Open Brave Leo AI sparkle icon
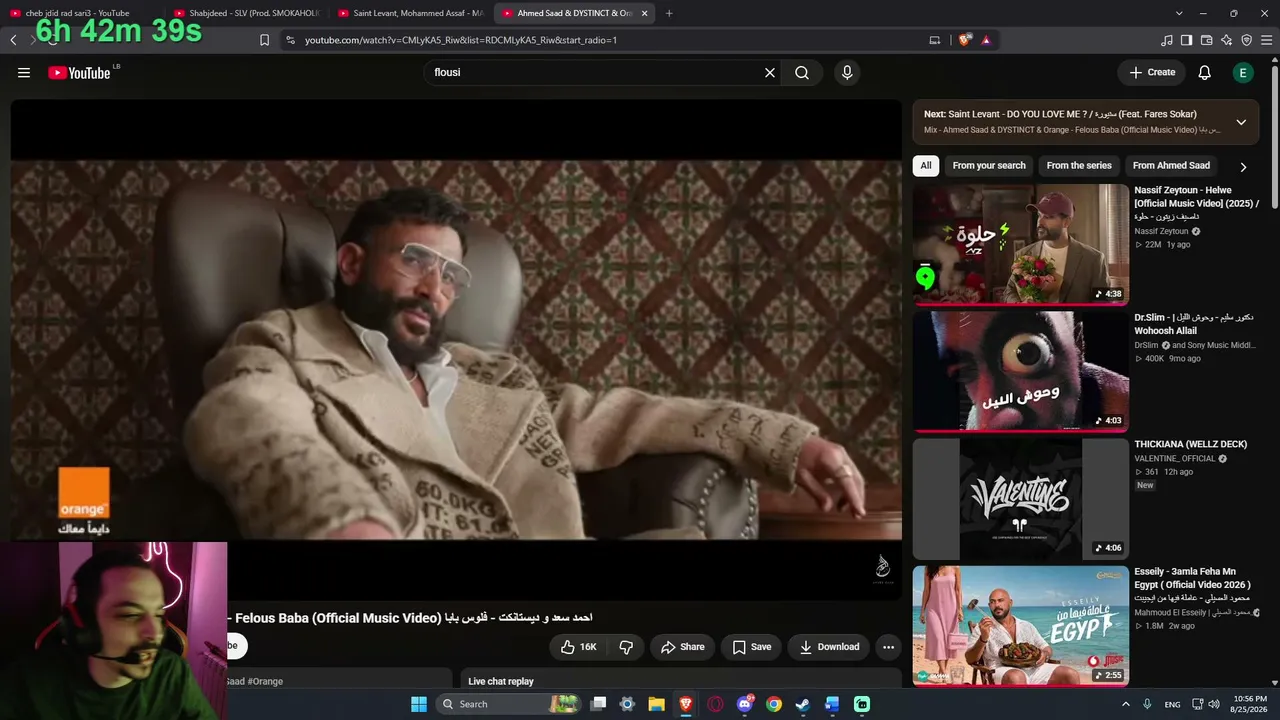This screenshot has width=1280, height=720. point(1226,40)
